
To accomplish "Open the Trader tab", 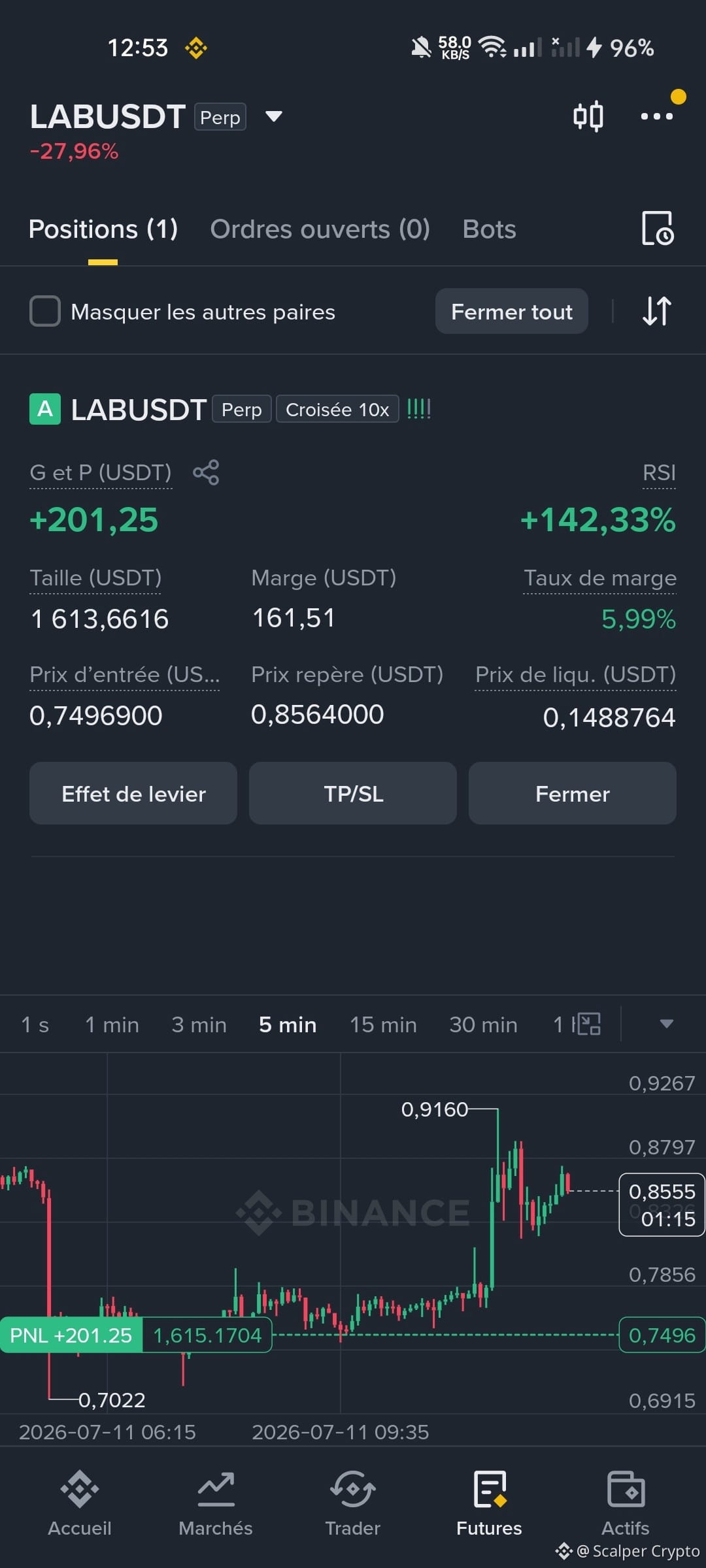I will tap(353, 1503).
